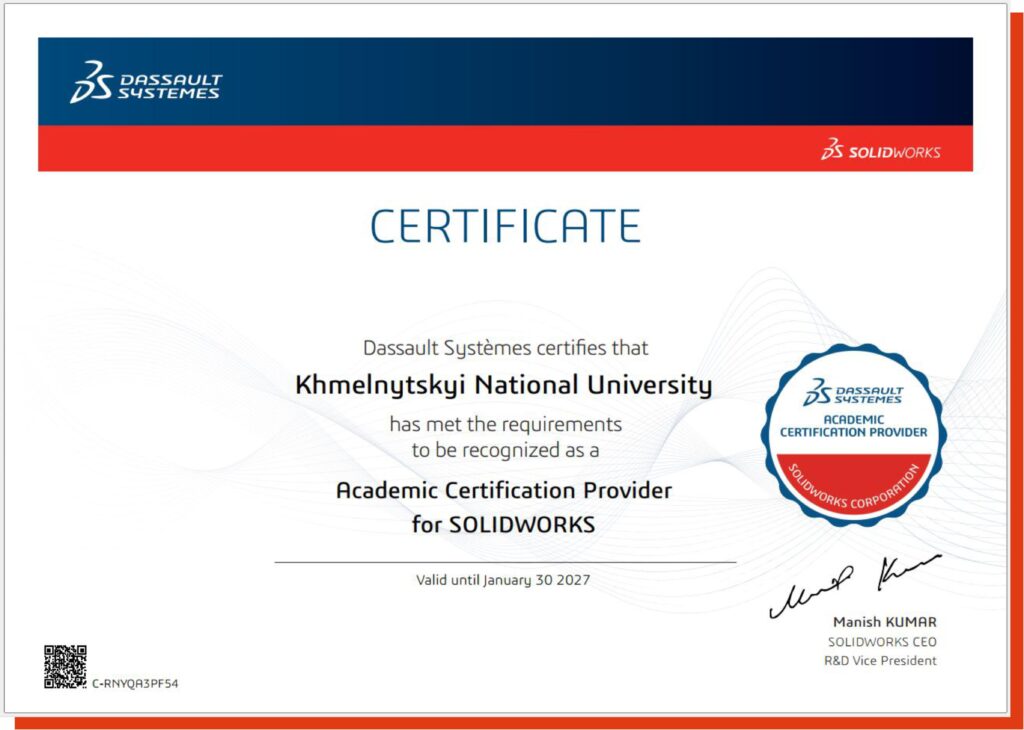Select the SOLIDWORKS CORPORATION ribbon on the seal
The width and height of the screenshot is (1024, 730).
click(850, 490)
